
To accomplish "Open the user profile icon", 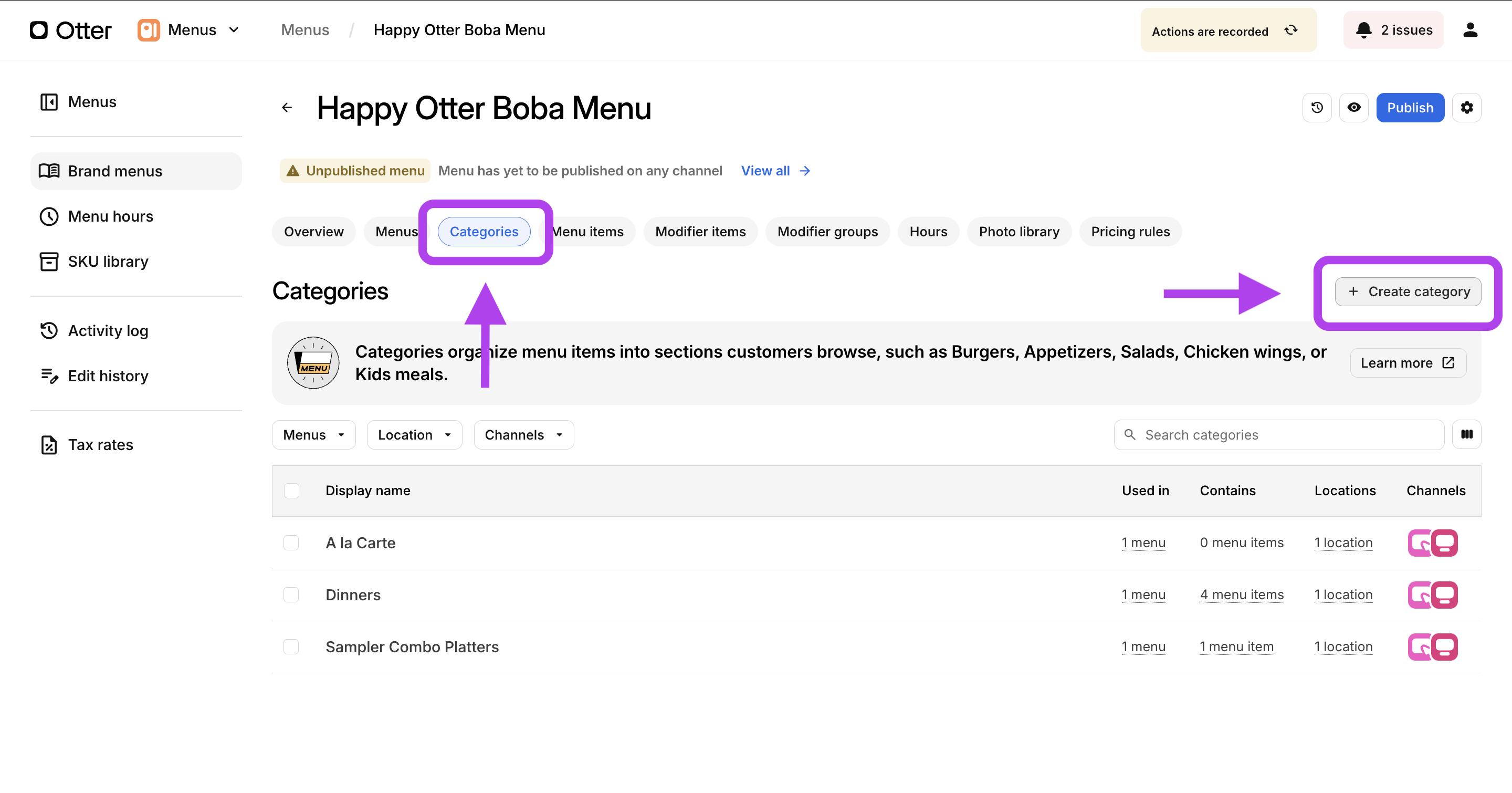I will pos(1470,30).
